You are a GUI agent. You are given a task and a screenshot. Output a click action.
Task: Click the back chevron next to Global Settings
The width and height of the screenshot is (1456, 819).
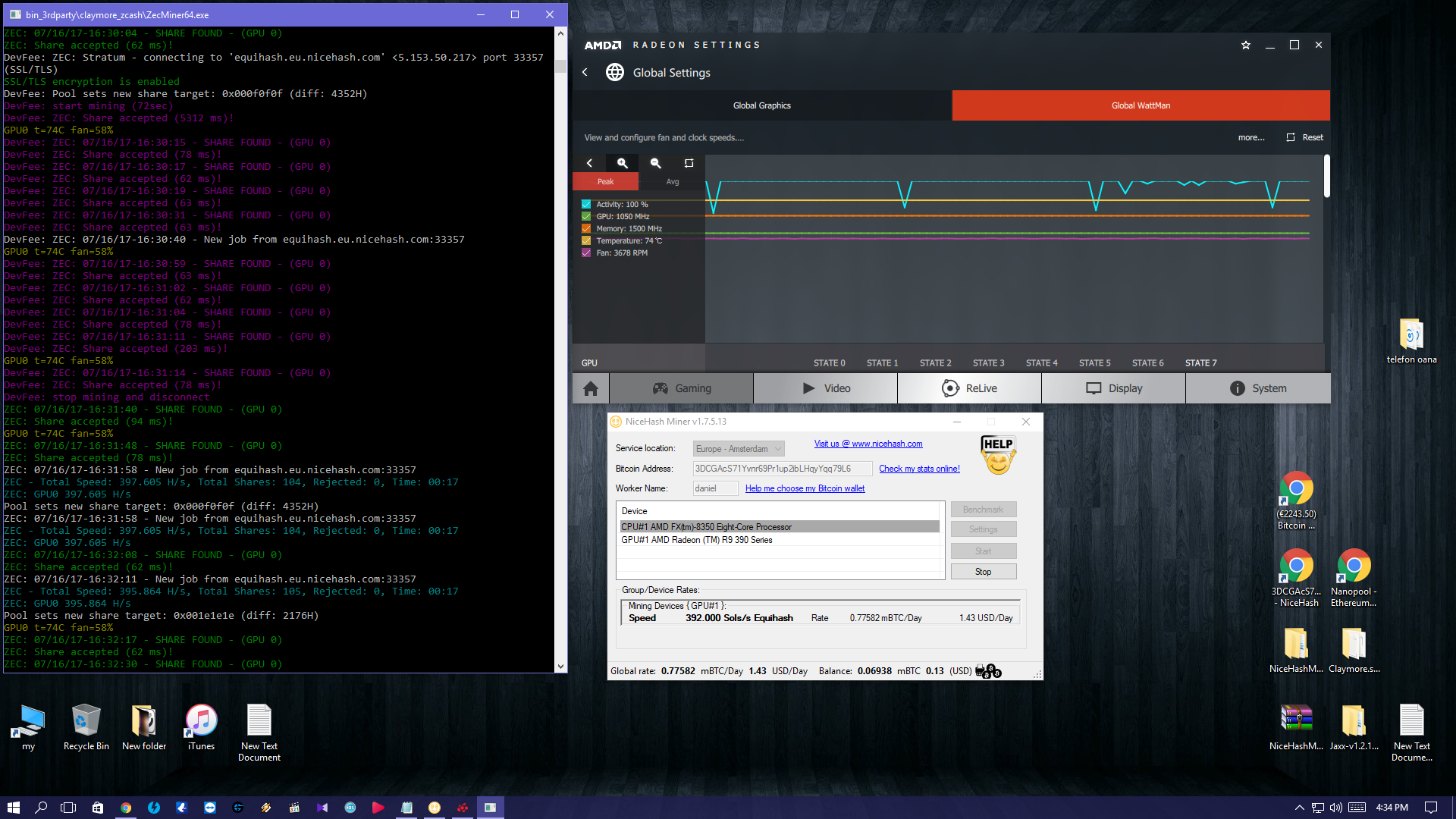point(585,72)
